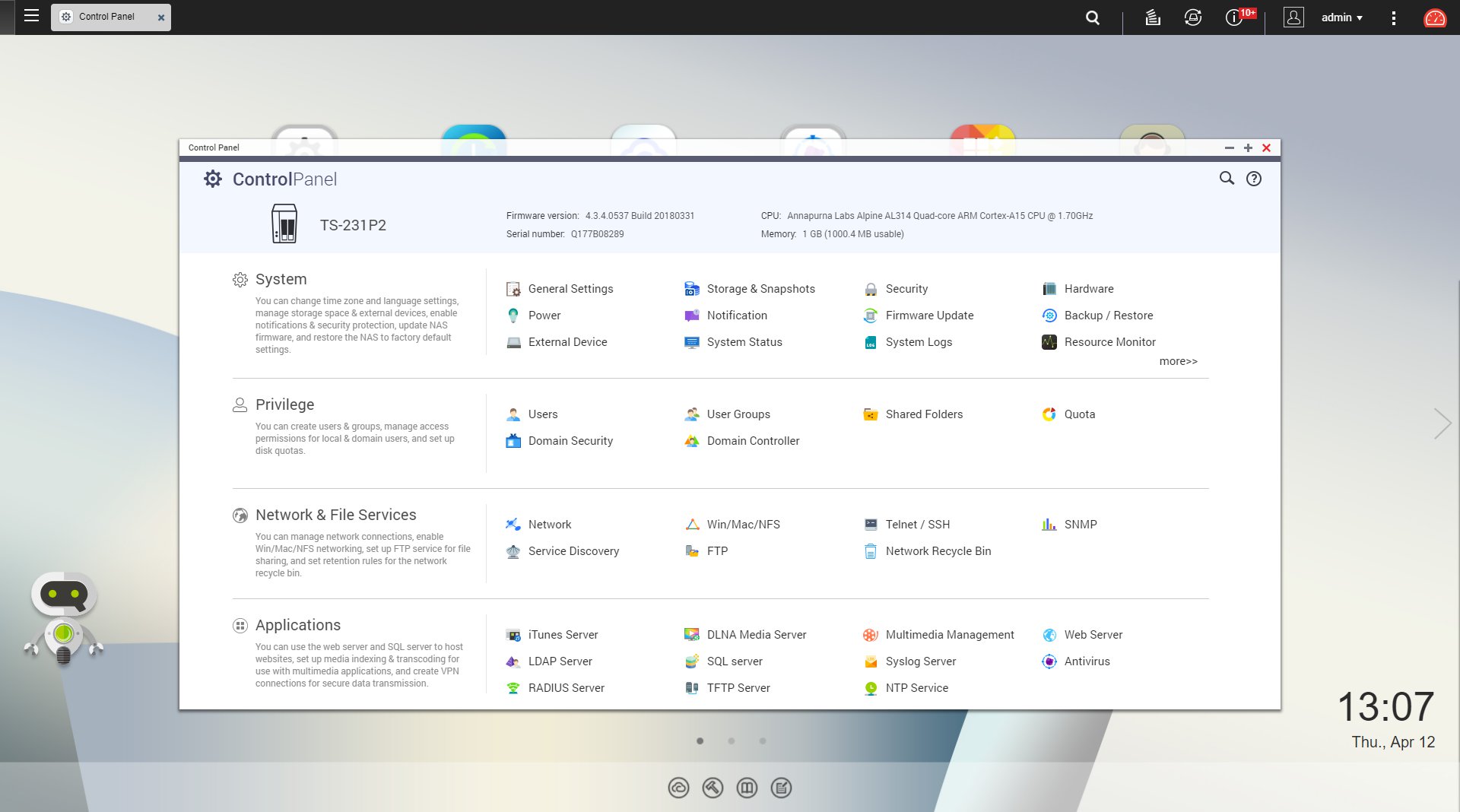Viewport: 1460px width, 812px height.
Task: Open Background Tasks icon in top bar
Action: click(1153, 17)
